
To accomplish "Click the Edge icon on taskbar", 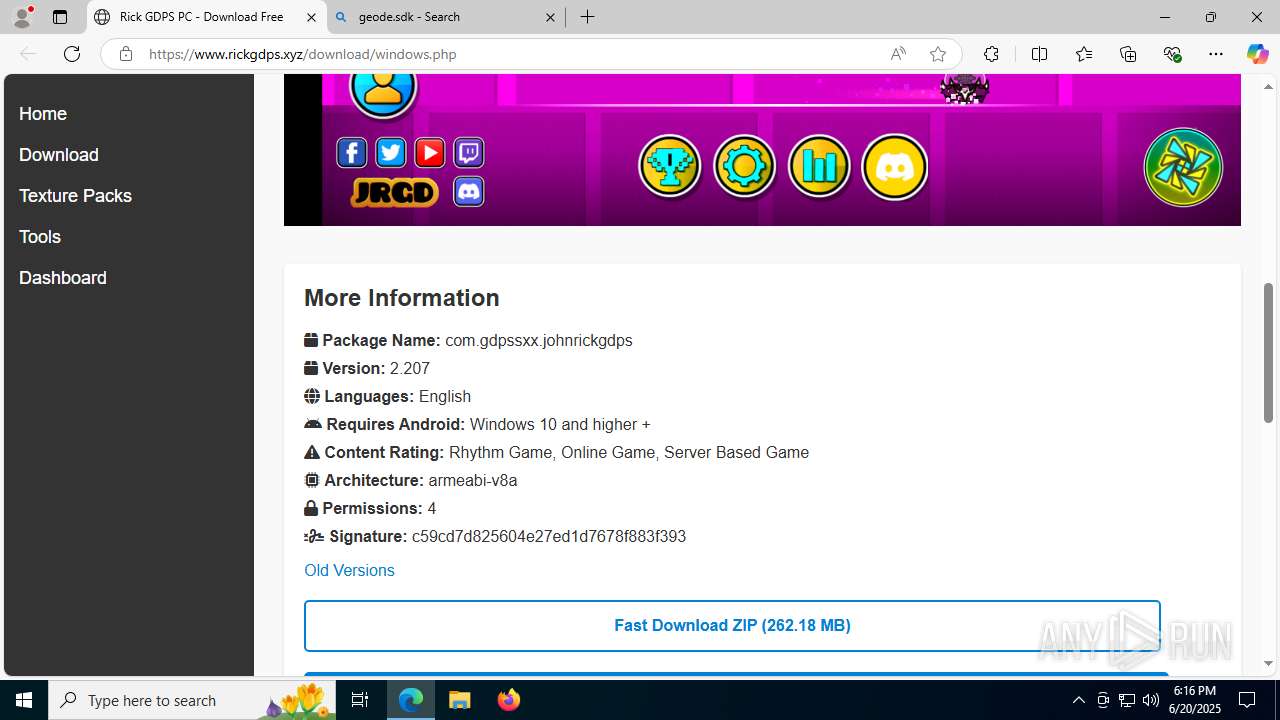I will (x=411, y=700).
